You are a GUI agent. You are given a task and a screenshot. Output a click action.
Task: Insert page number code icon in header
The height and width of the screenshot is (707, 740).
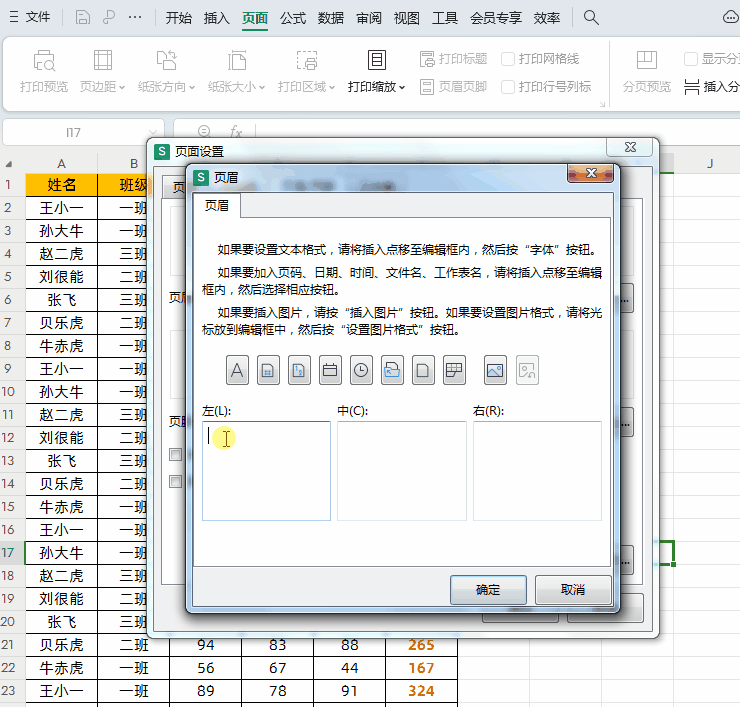tap(268, 370)
